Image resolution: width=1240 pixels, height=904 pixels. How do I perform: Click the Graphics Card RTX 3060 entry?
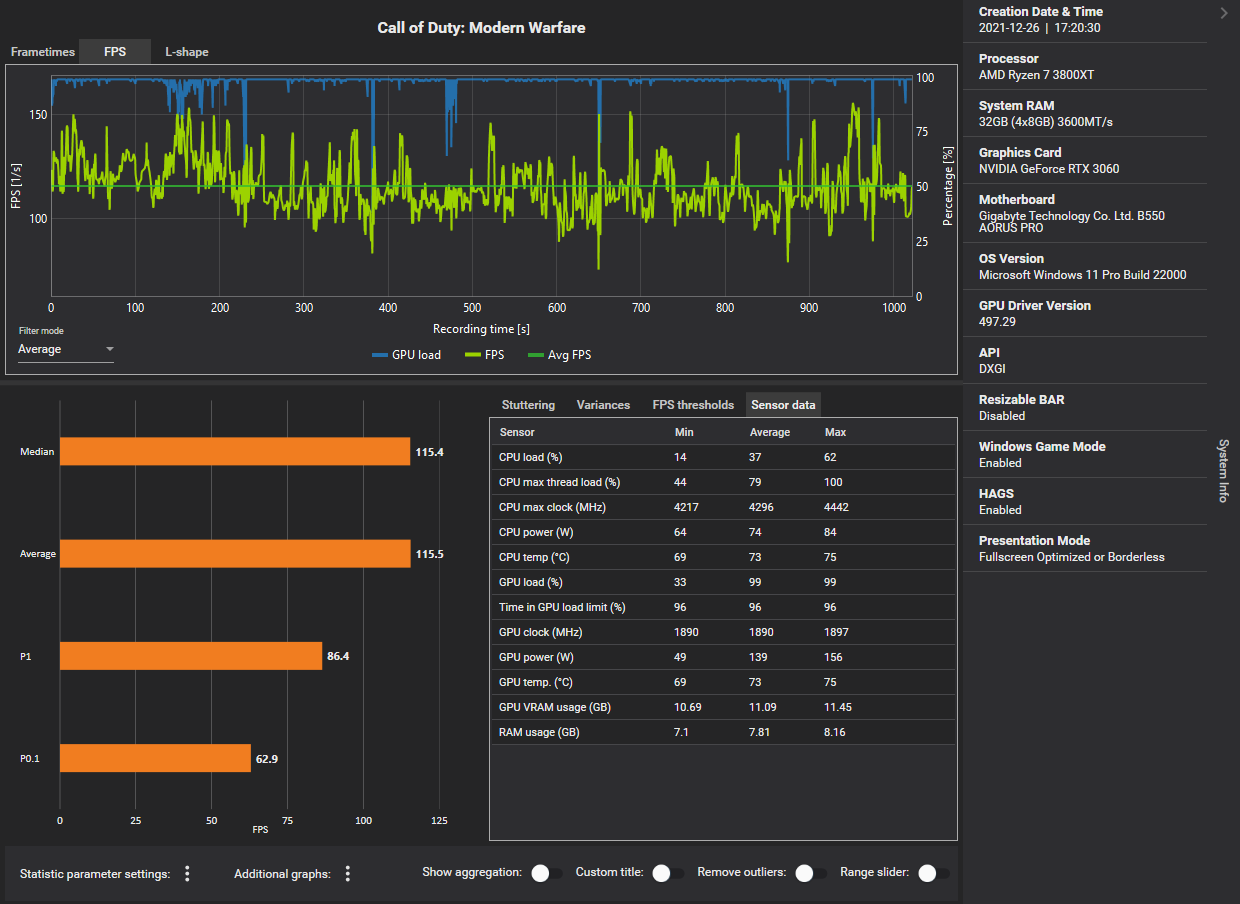pos(1085,160)
